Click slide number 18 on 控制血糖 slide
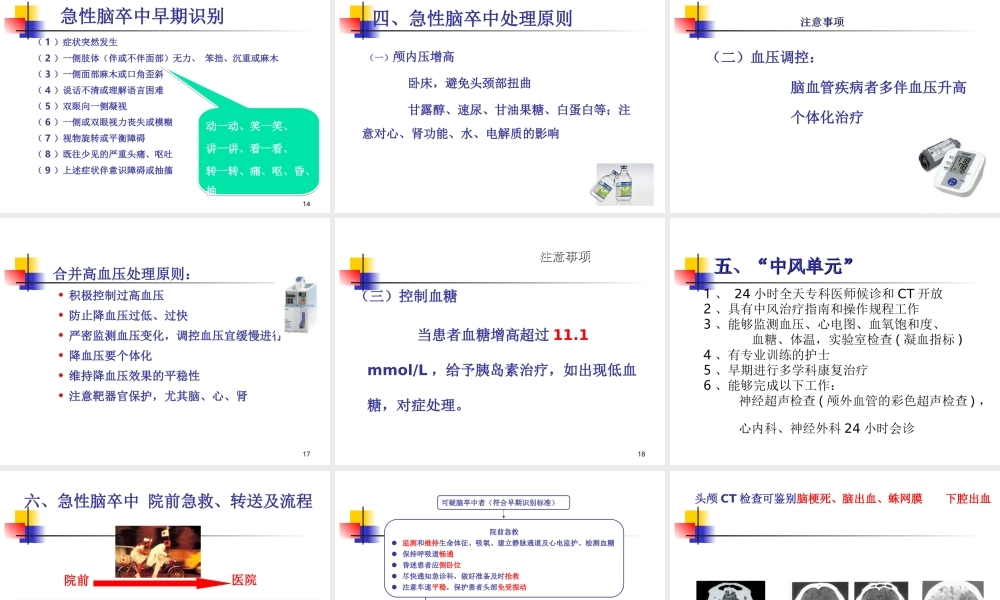 pos(640,452)
